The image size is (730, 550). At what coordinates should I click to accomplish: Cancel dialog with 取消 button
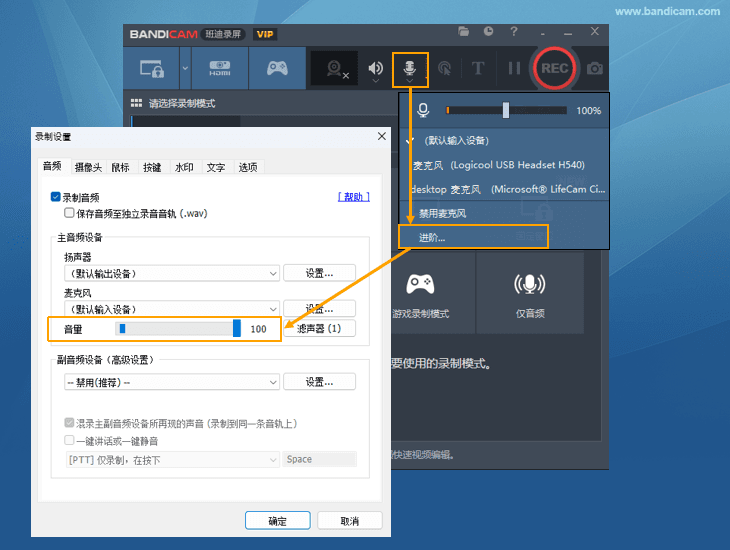click(x=350, y=521)
